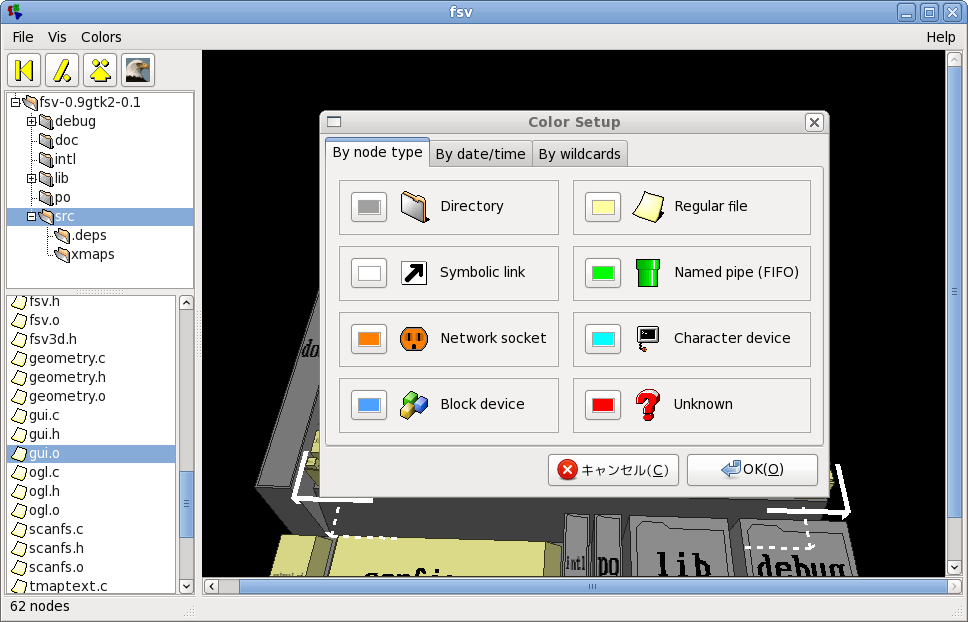Open the Color Setup dialog window menu icon
The height and width of the screenshot is (622, 968).
coord(335,122)
